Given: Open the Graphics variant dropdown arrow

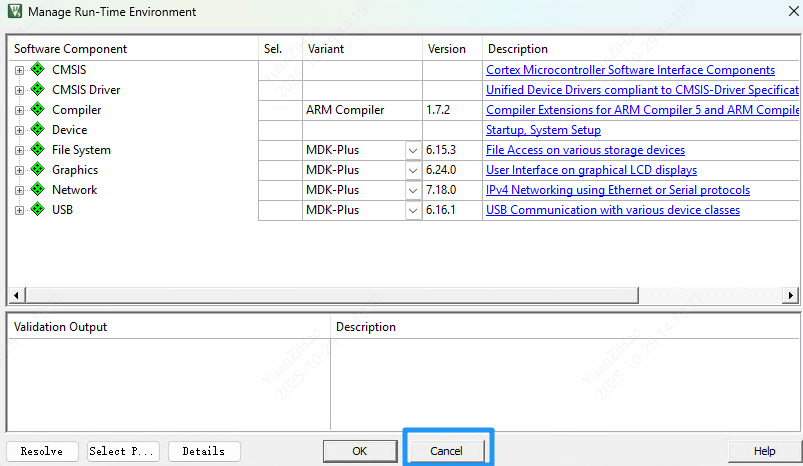Looking at the screenshot, I should tap(413, 170).
